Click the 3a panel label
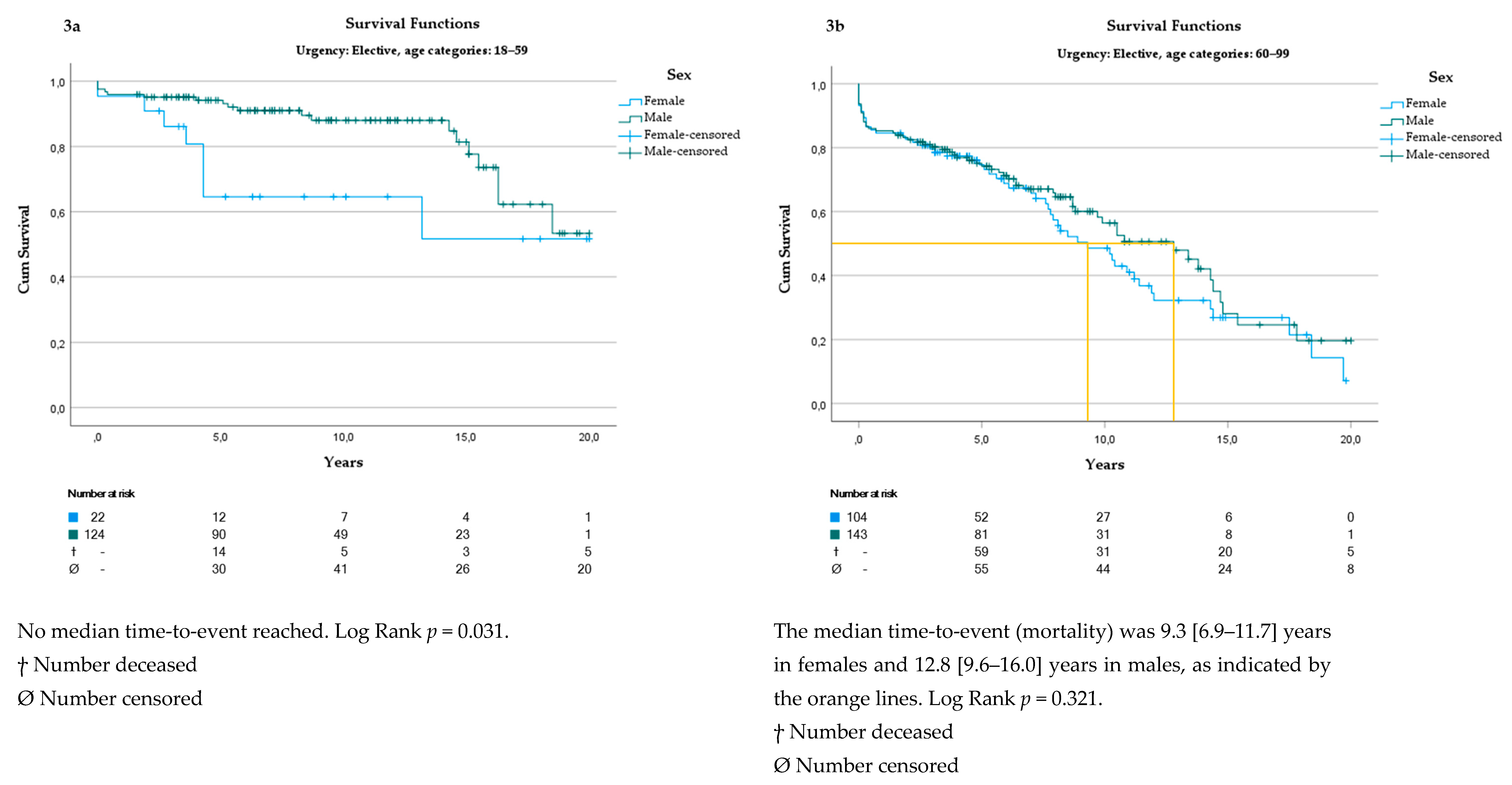 click(72, 26)
